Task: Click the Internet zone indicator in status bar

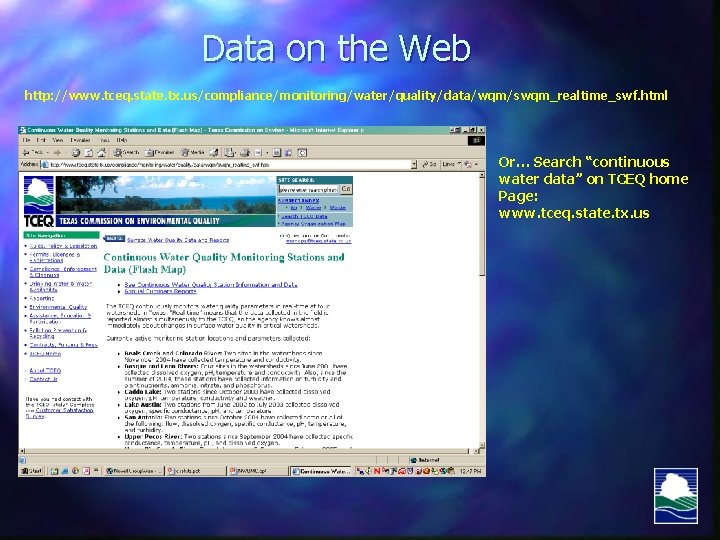Action: click(425, 460)
